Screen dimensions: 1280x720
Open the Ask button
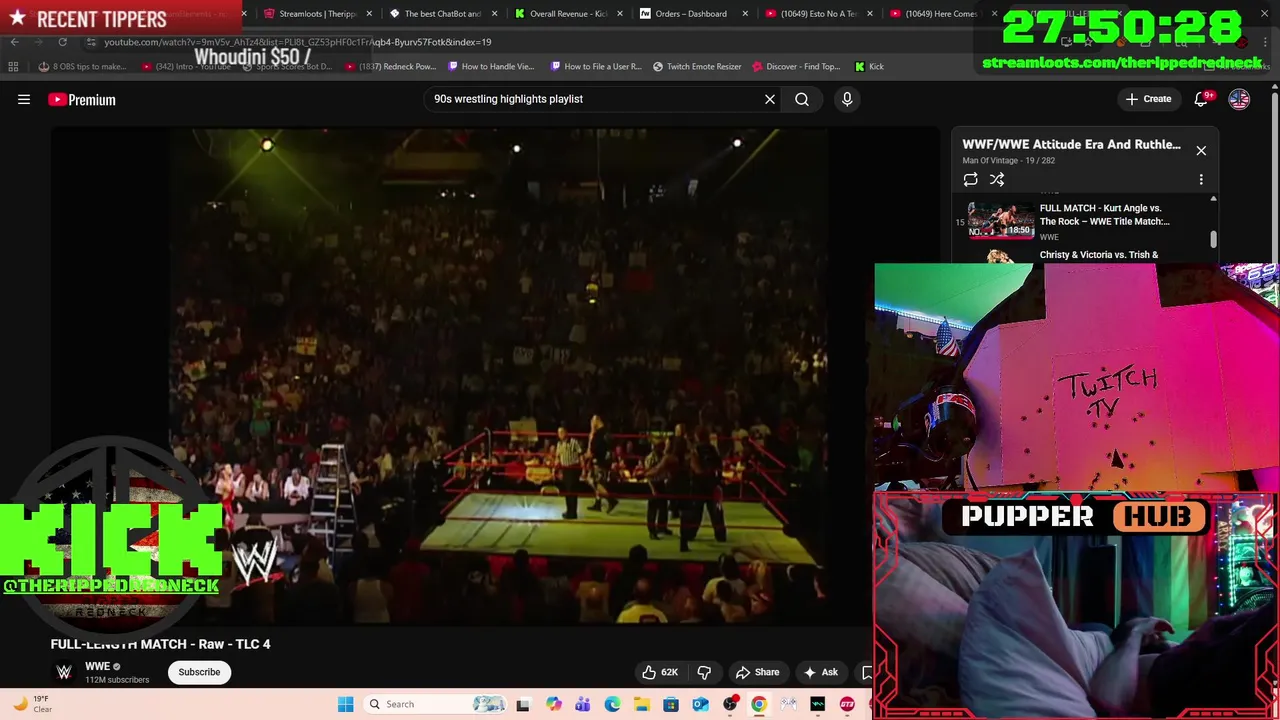coord(820,672)
